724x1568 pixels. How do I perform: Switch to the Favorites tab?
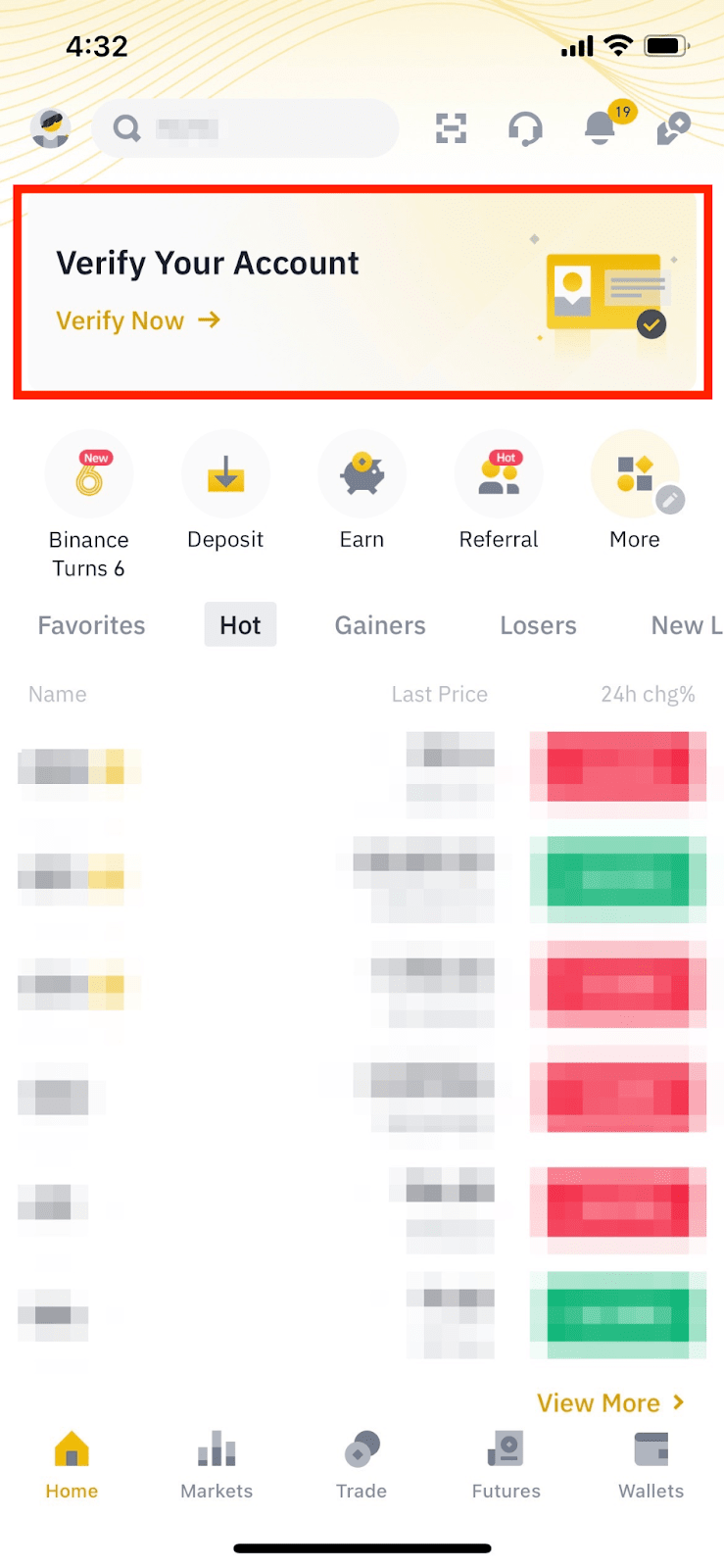(x=91, y=625)
